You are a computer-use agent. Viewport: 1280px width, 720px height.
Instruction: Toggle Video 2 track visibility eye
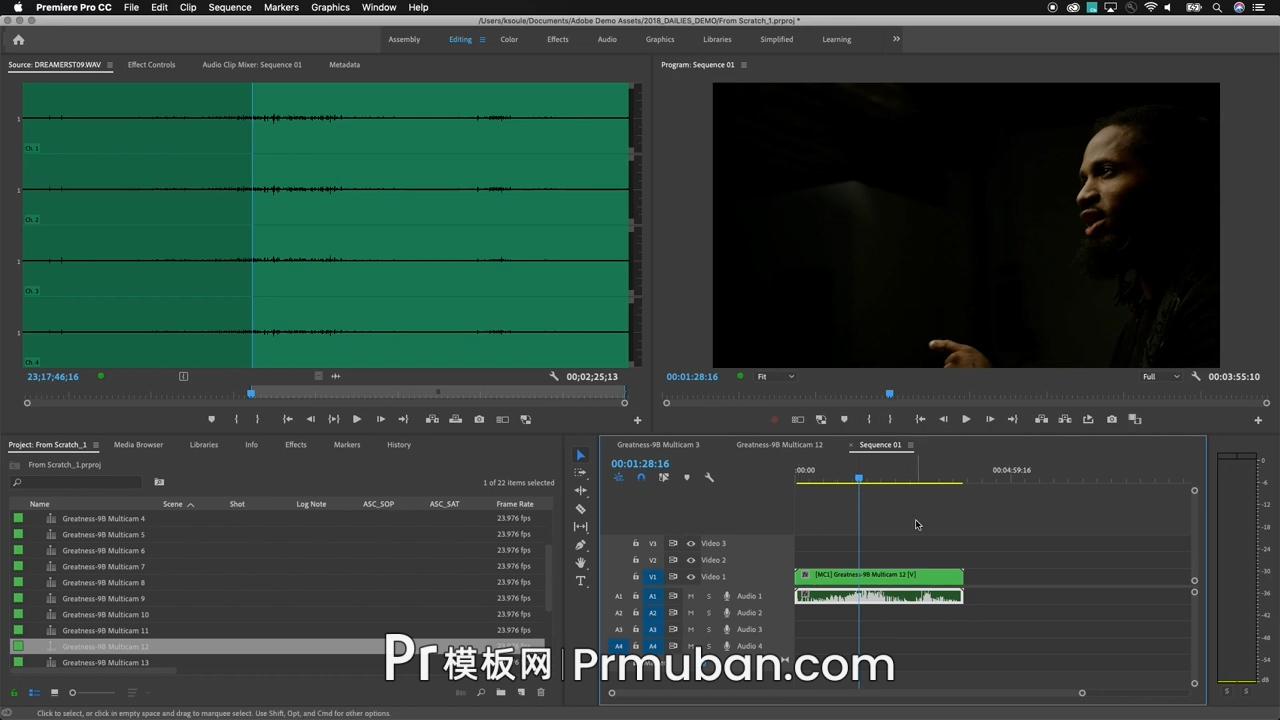point(690,560)
